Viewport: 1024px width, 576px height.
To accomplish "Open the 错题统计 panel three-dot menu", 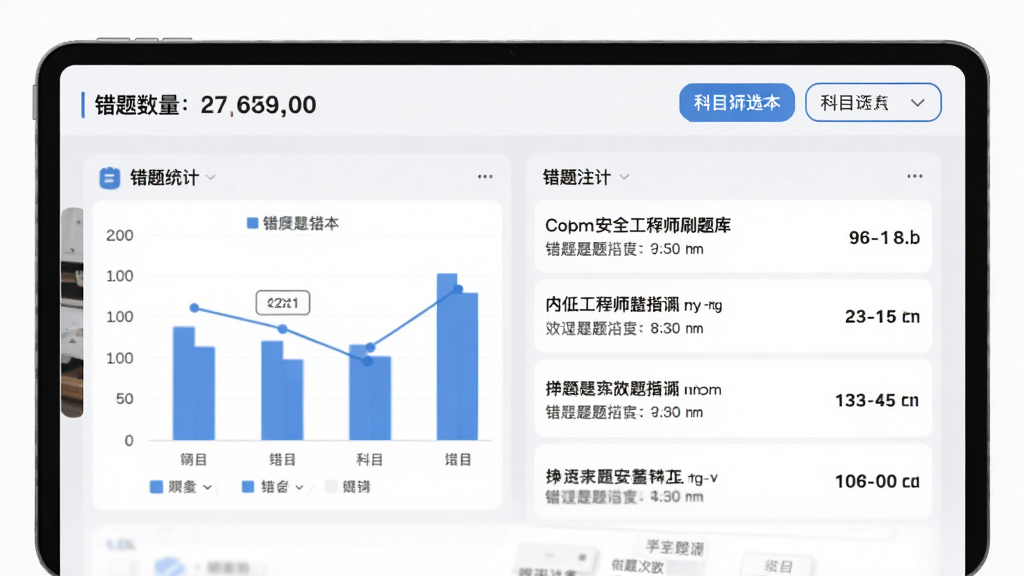I will pos(485,176).
